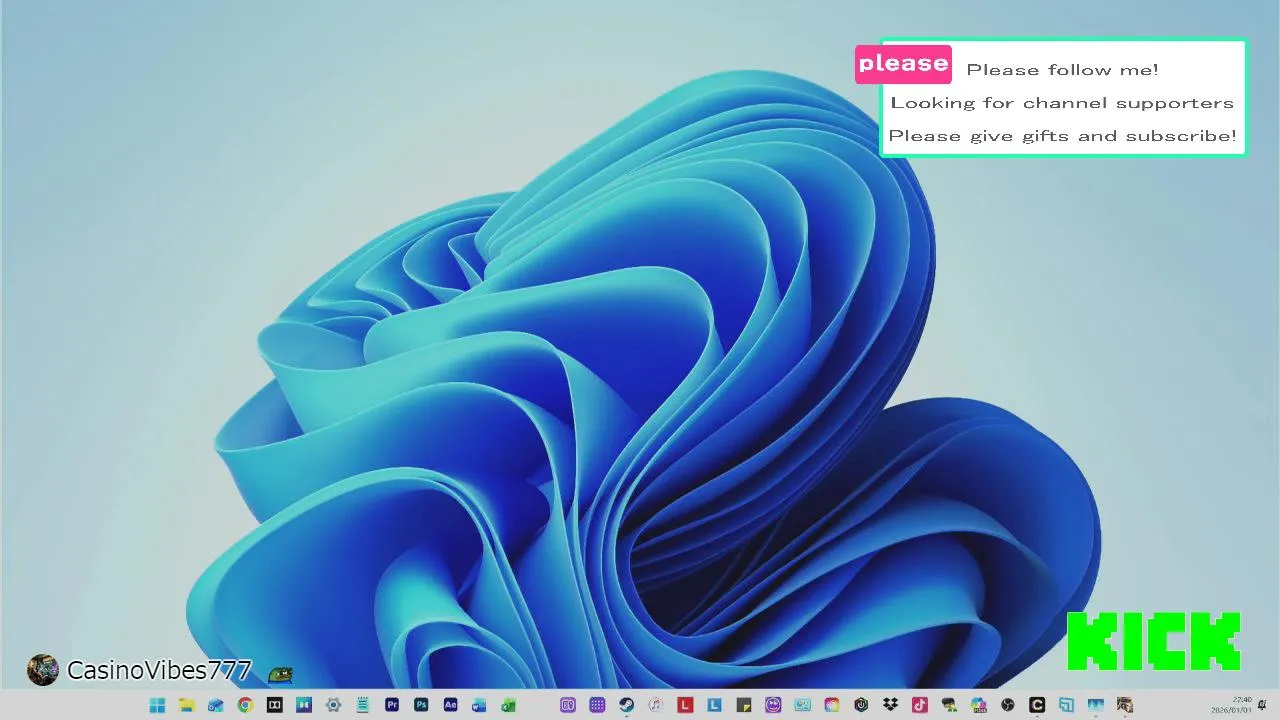This screenshot has height=720, width=1280.
Task: Open the black Dolby app icon
Action: 274,705
